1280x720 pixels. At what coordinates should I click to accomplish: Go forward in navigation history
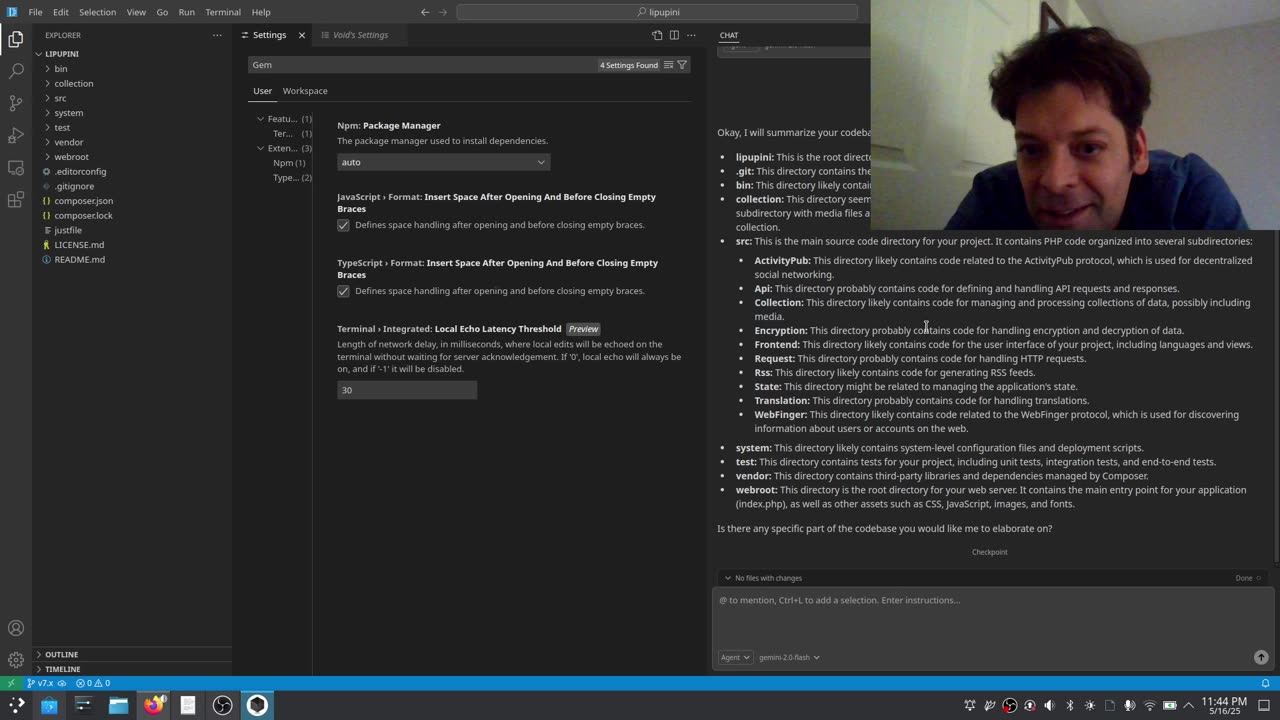pyautogui.click(x=443, y=12)
